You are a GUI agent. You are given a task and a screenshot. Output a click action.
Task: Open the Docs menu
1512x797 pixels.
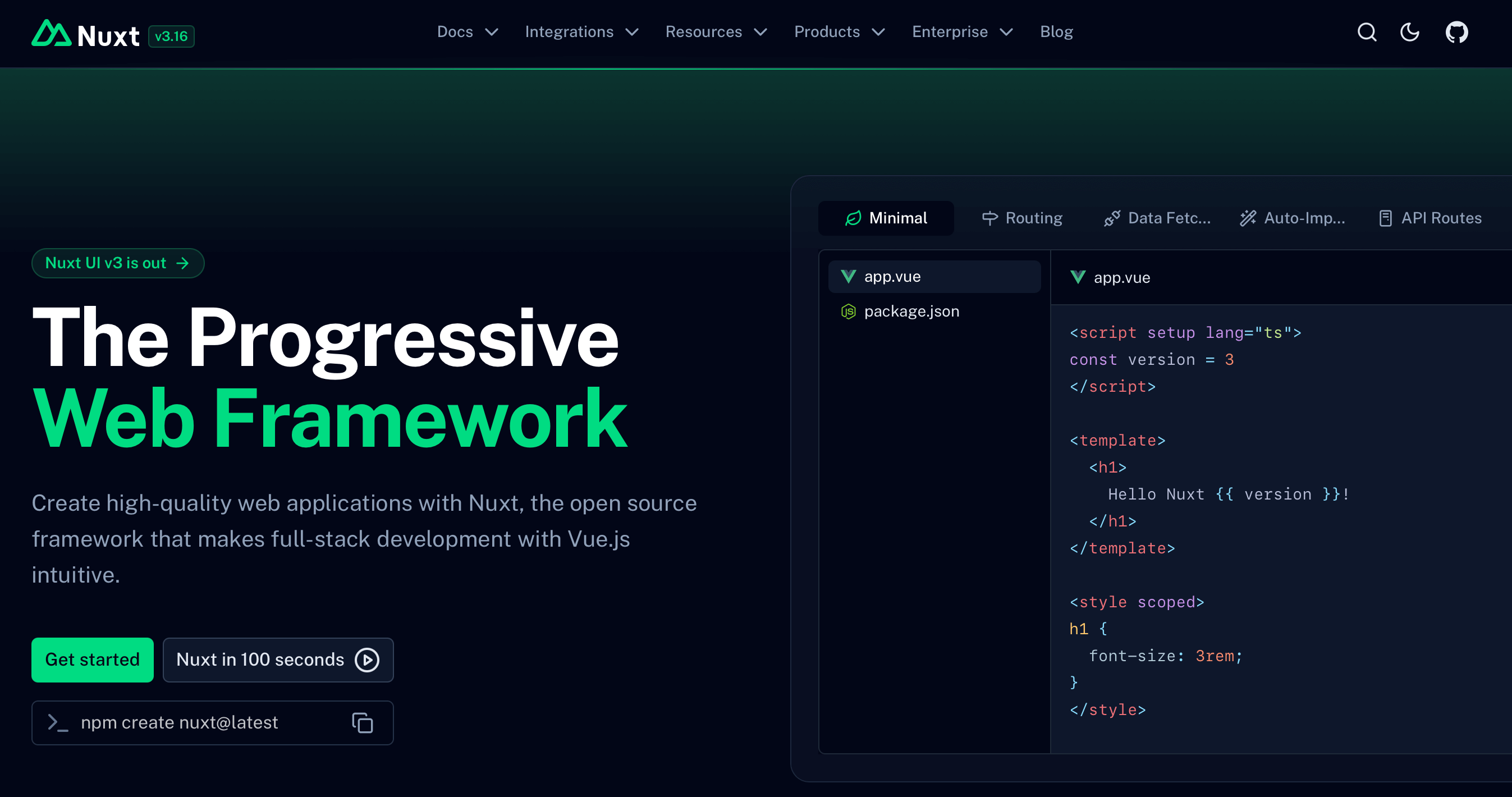pyautogui.click(x=468, y=31)
